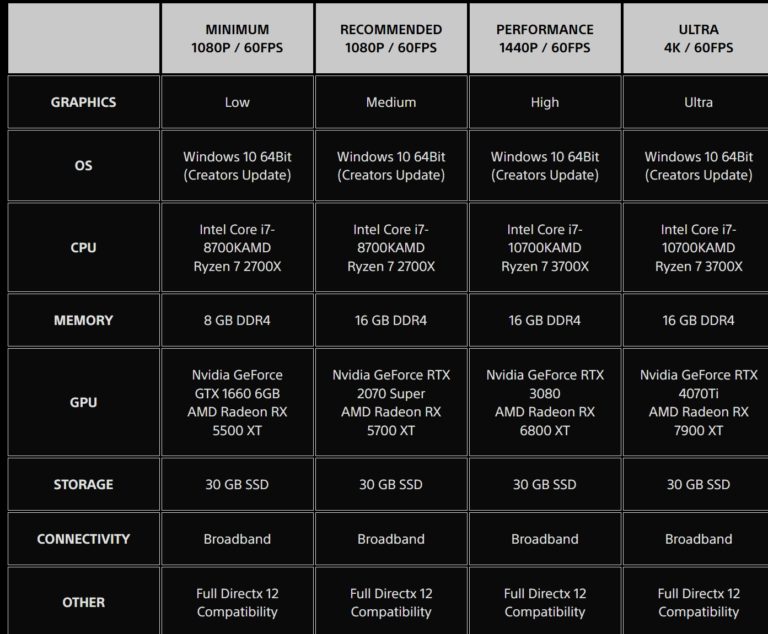Select the MEMORY row label

pyautogui.click(x=83, y=321)
